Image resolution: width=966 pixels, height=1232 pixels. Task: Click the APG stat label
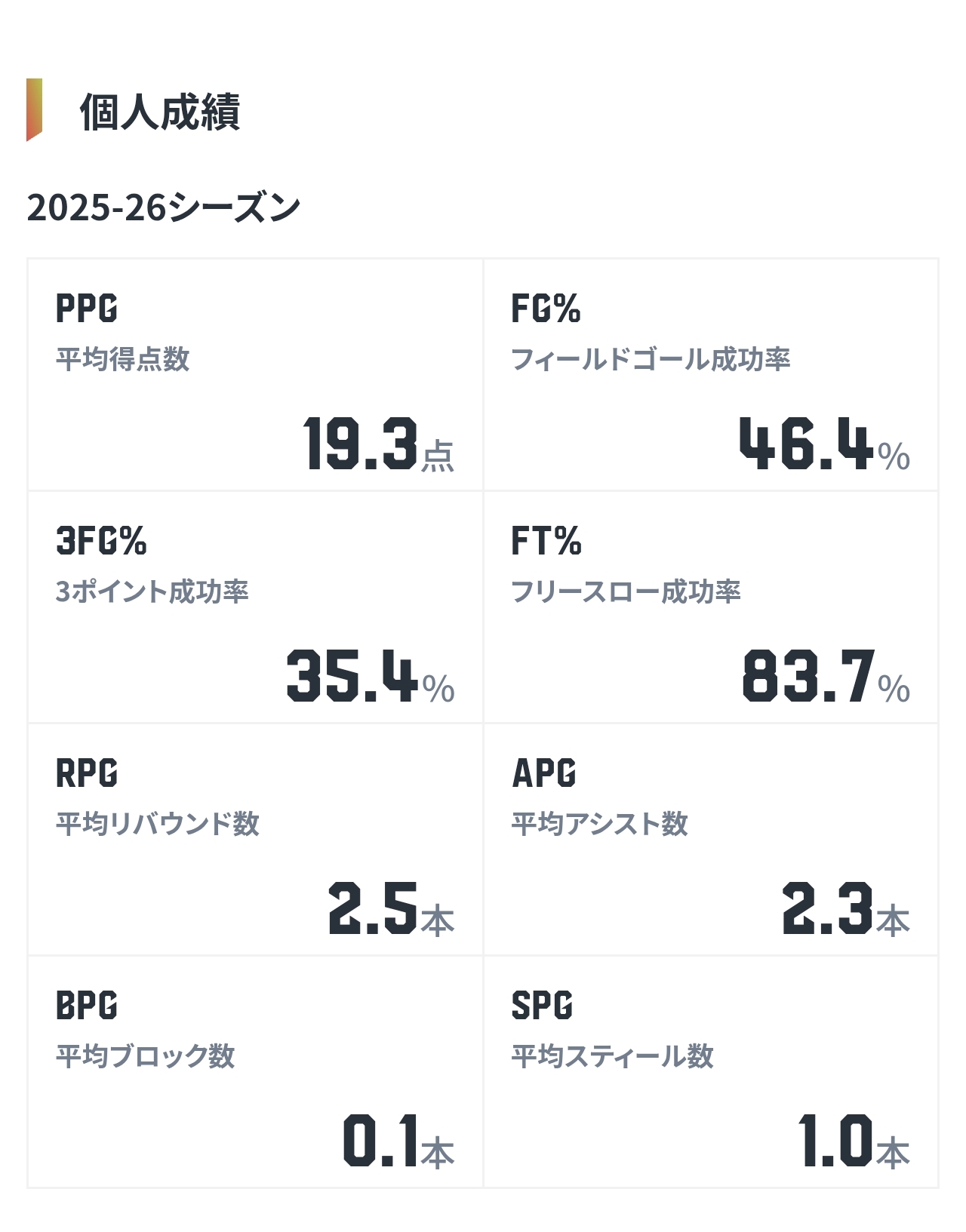point(543,773)
